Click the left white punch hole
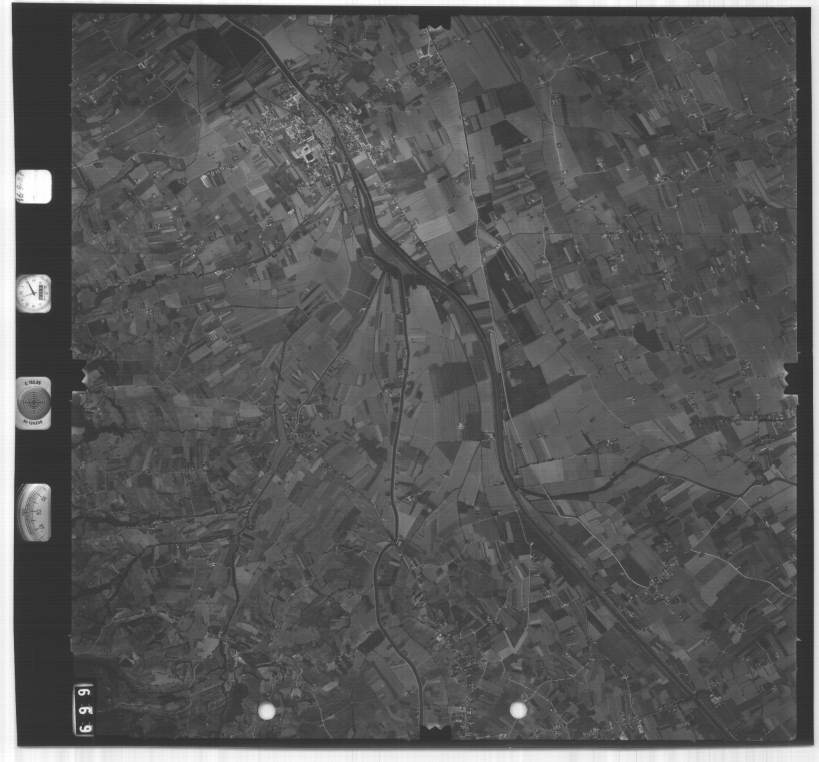The height and width of the screenshot is (762, 819). tap(266, 711)
